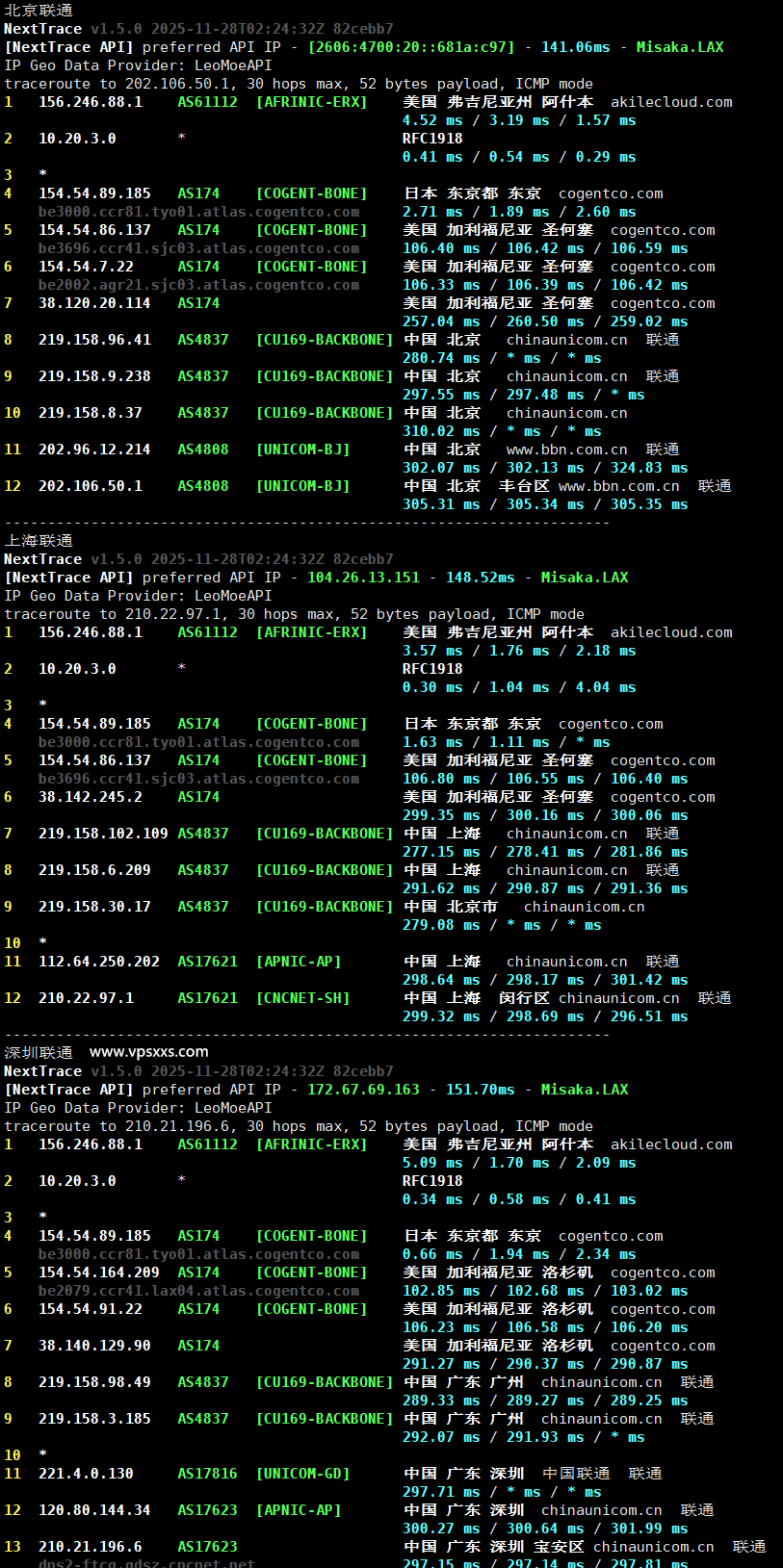Select hop IP 221.4.0.130
Screen dimensions: 783x1568
[x=86, y=1474]
